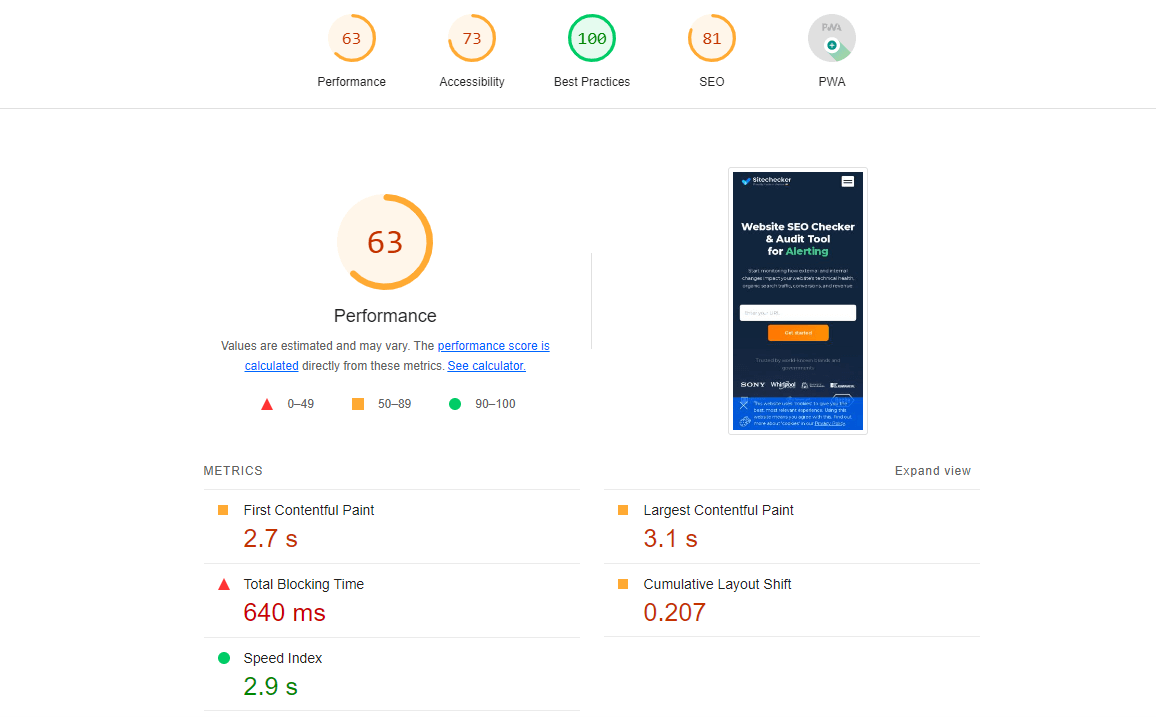Click the large Performance gauge showing 63
Viewport: 1157px width, 717px height.
tap(385, 242)
